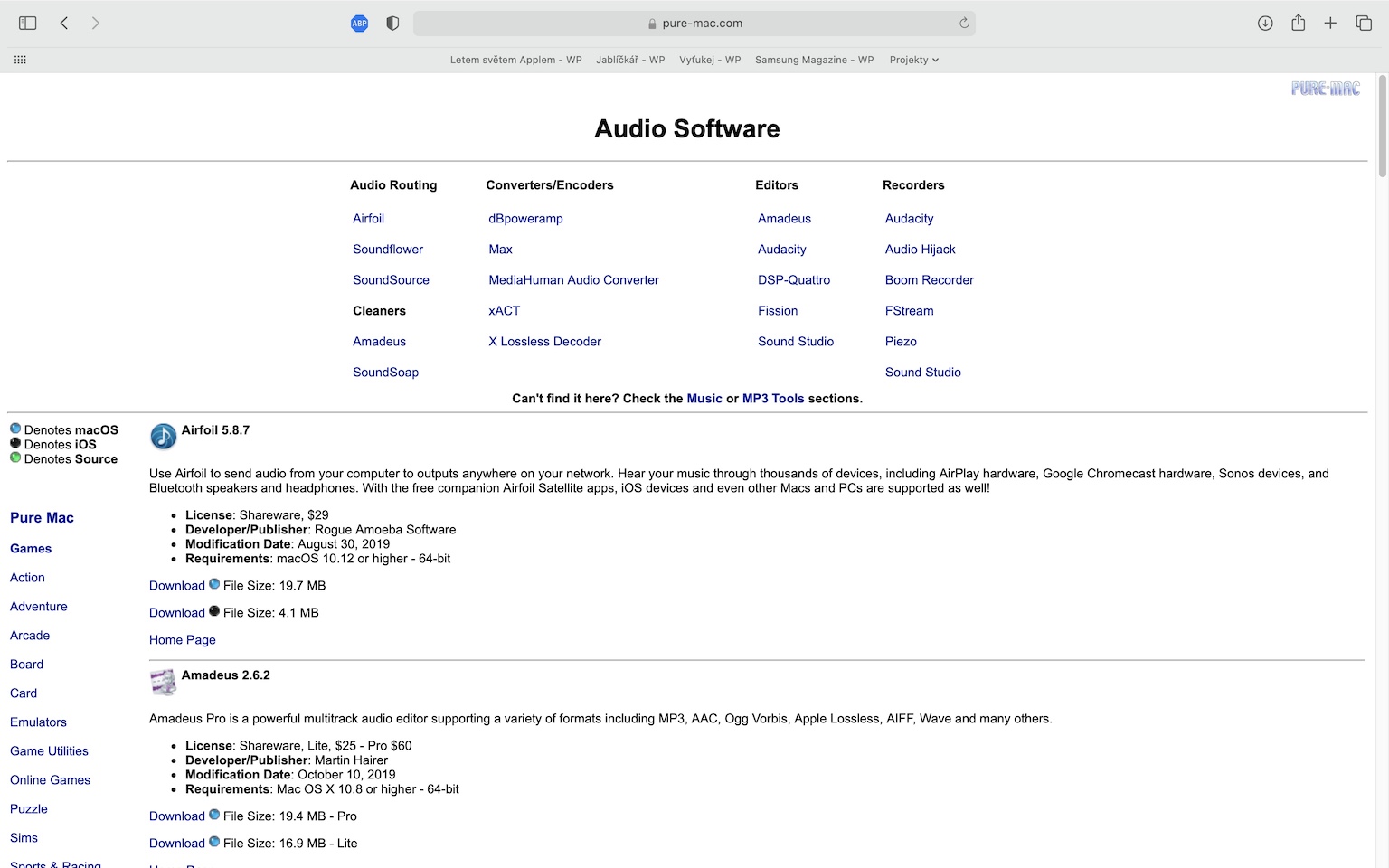The image size is (1389, 868).
Task: Open Game Utilities sidebar link
Action: [49, 751]
